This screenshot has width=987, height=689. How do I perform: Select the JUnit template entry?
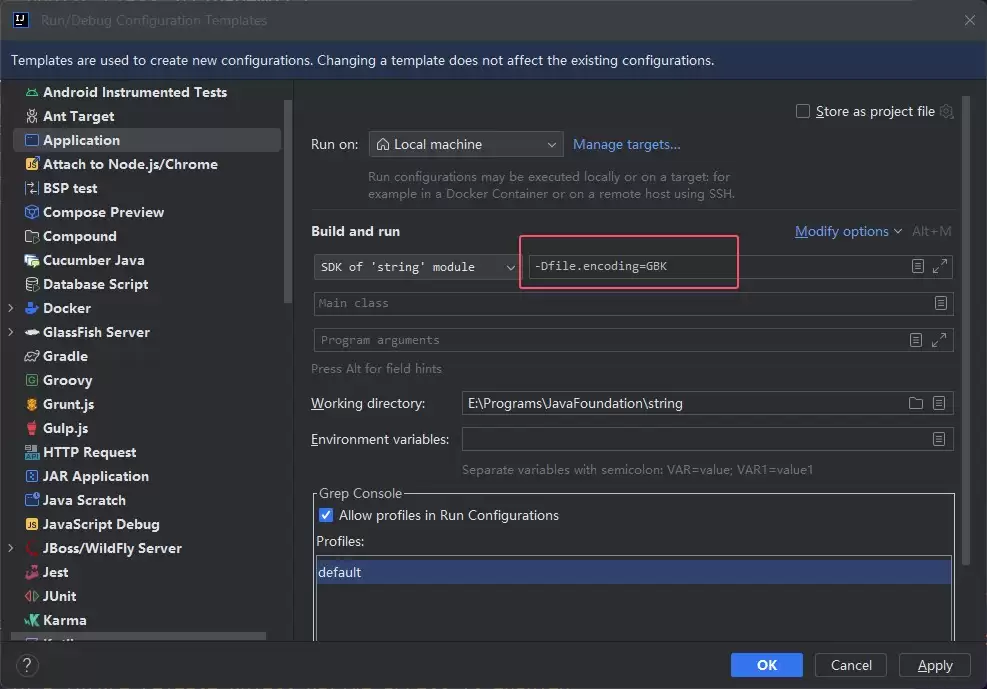click(59, 596)
